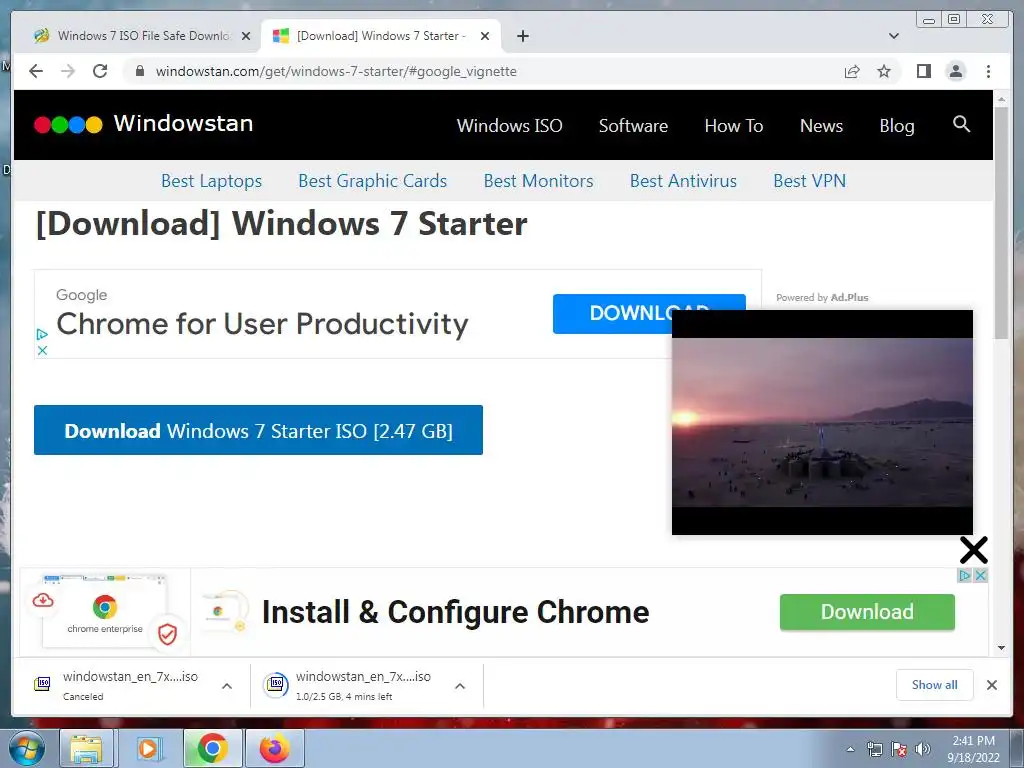
Task: Click the address bar URL field
Action: tap(483, 71)
